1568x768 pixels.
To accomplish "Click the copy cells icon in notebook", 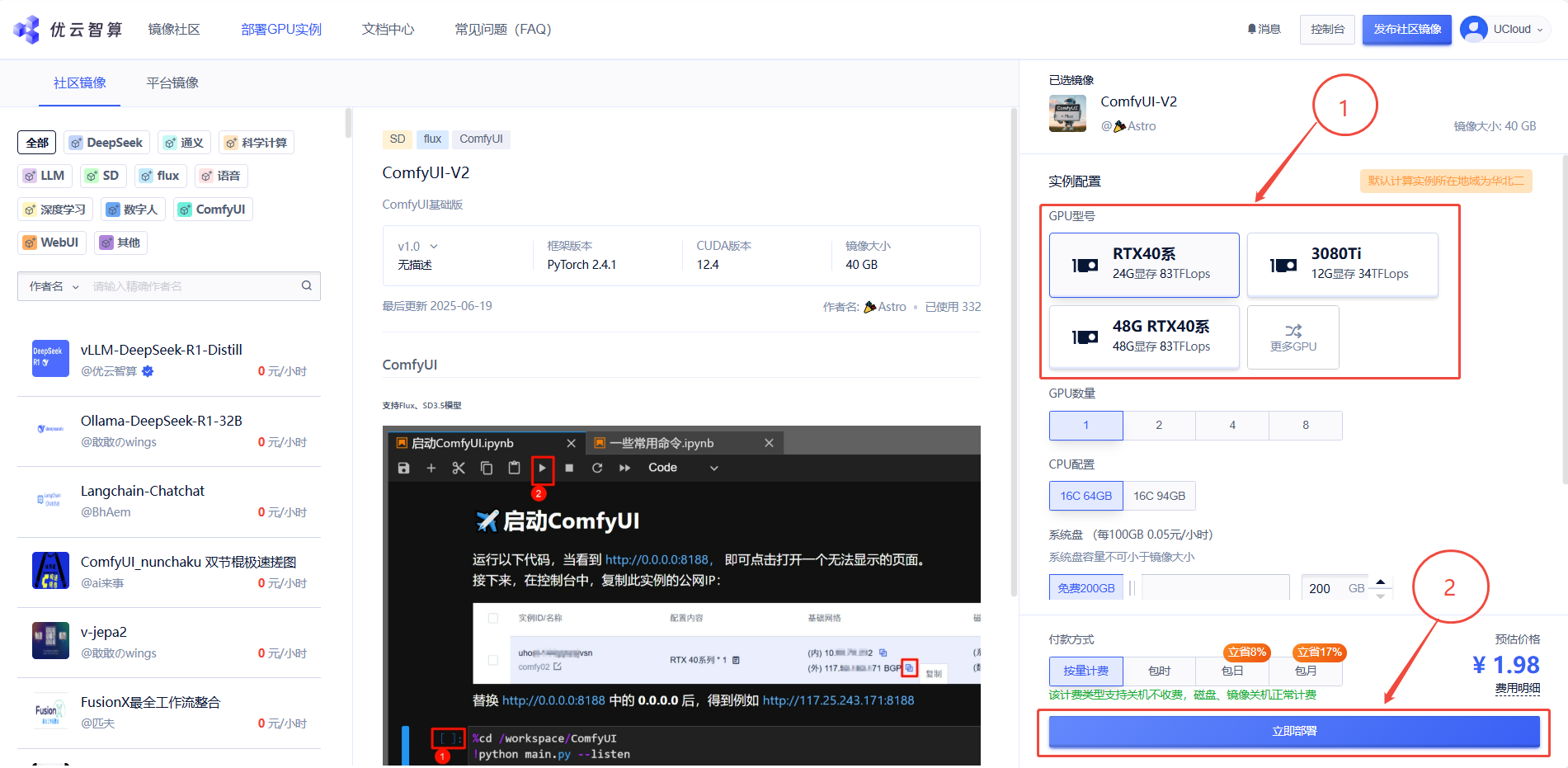I will coord(487,468).
